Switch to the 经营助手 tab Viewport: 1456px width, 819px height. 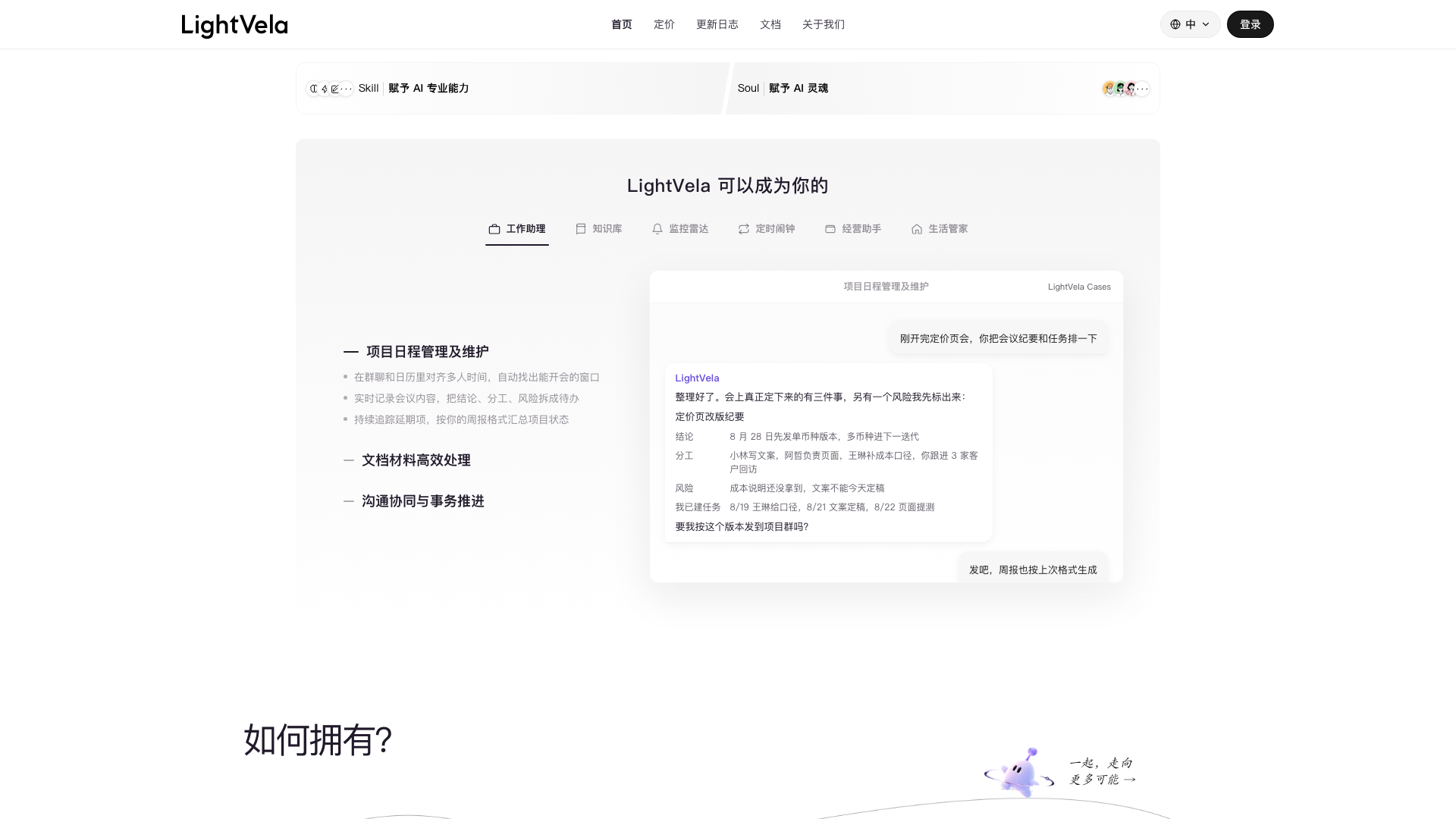pyautogui.click(x=853, y=229)
